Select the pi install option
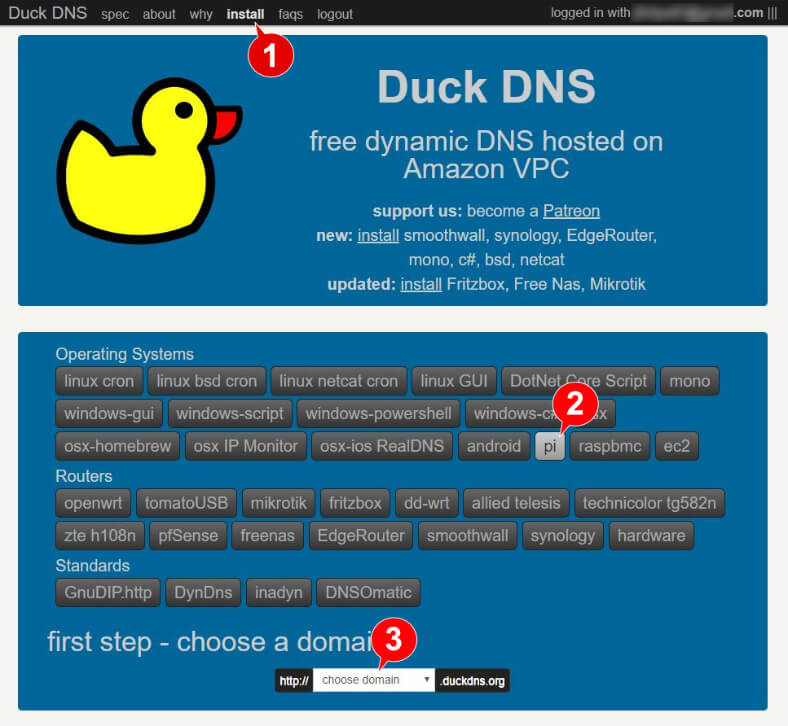788x726 pixels. pyautogui.click(x=550, y=446)
